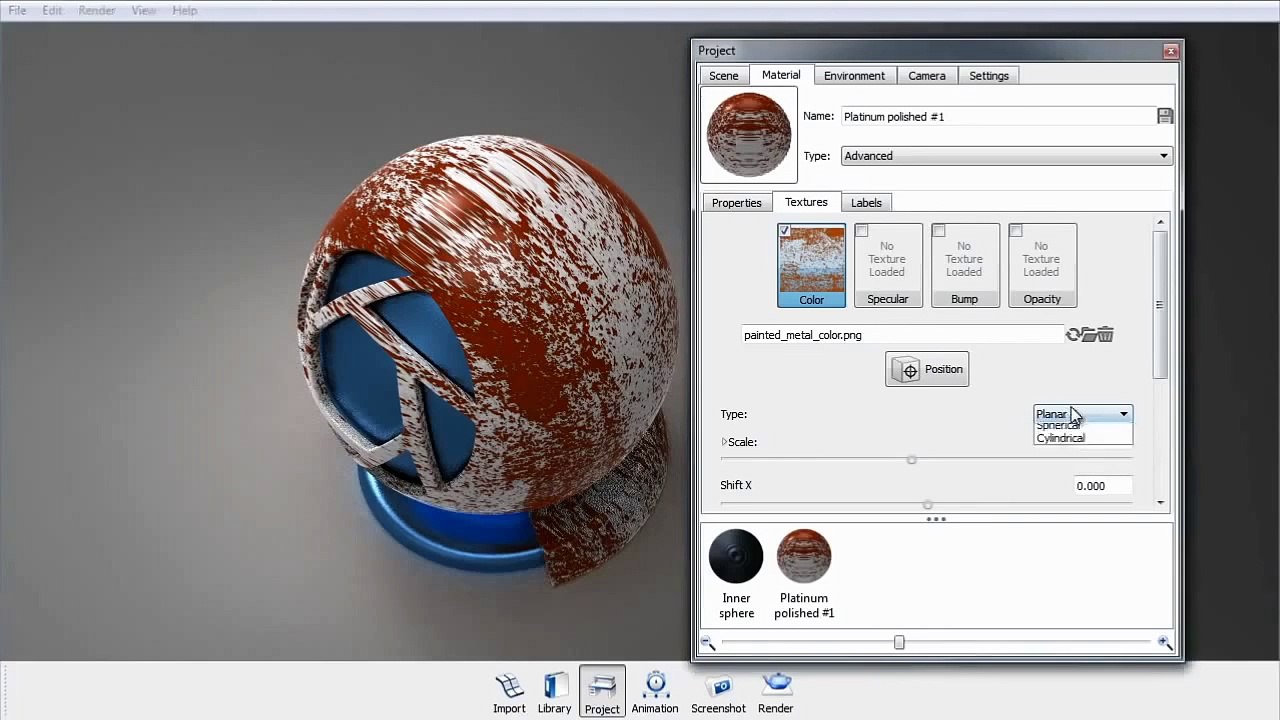Click the textures panel scrollbar thumb
Screen dimensions: 1280x720
[x=1160, y=305]
